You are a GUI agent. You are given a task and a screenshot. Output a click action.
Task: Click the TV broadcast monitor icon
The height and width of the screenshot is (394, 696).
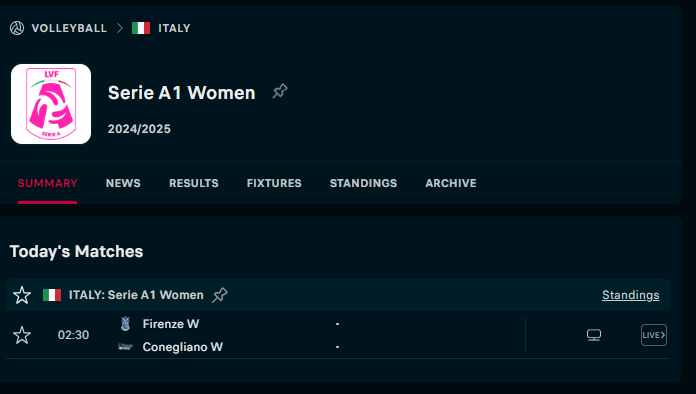coord(594,335)
